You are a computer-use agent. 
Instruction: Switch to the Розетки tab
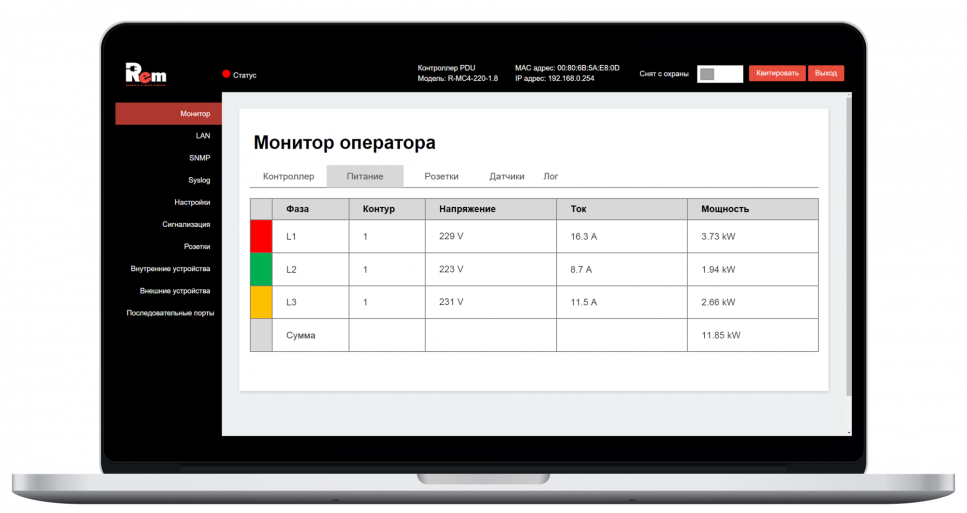point(441,176)
